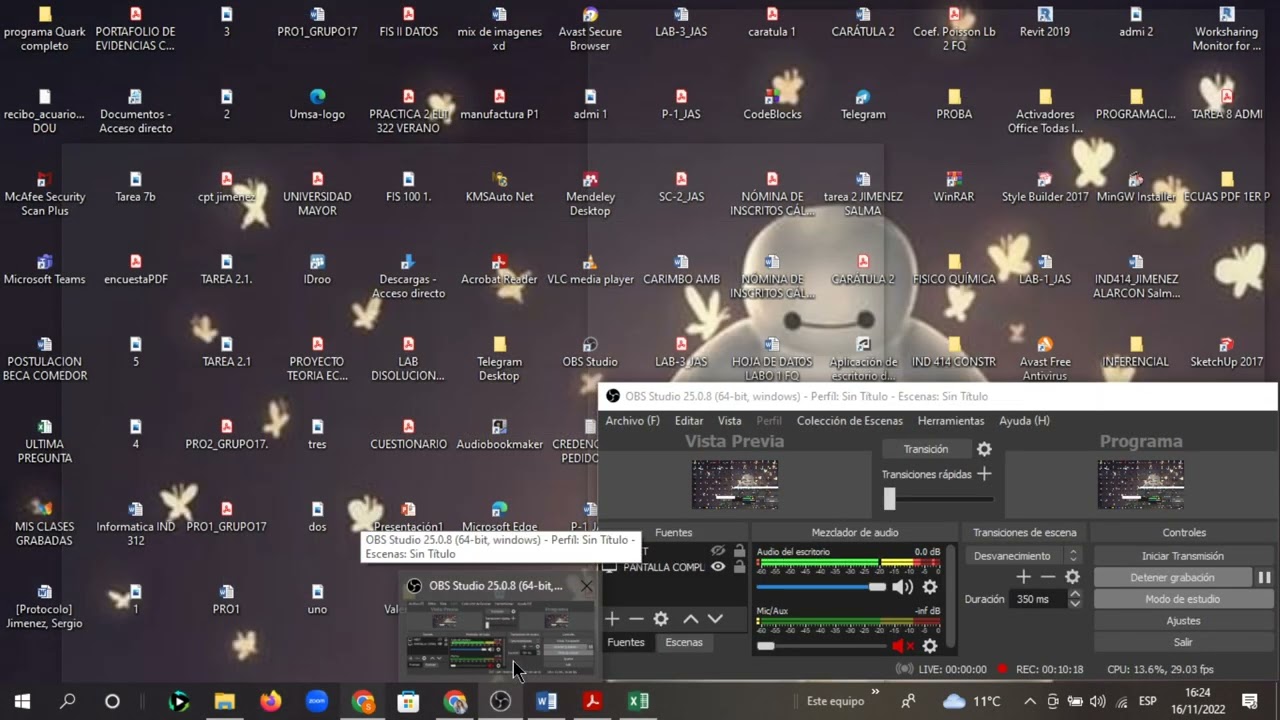1280x720 pixels.
Task: Open File Explorer from the taskbar
Action: pyautogui.click(x=225, y=701)
